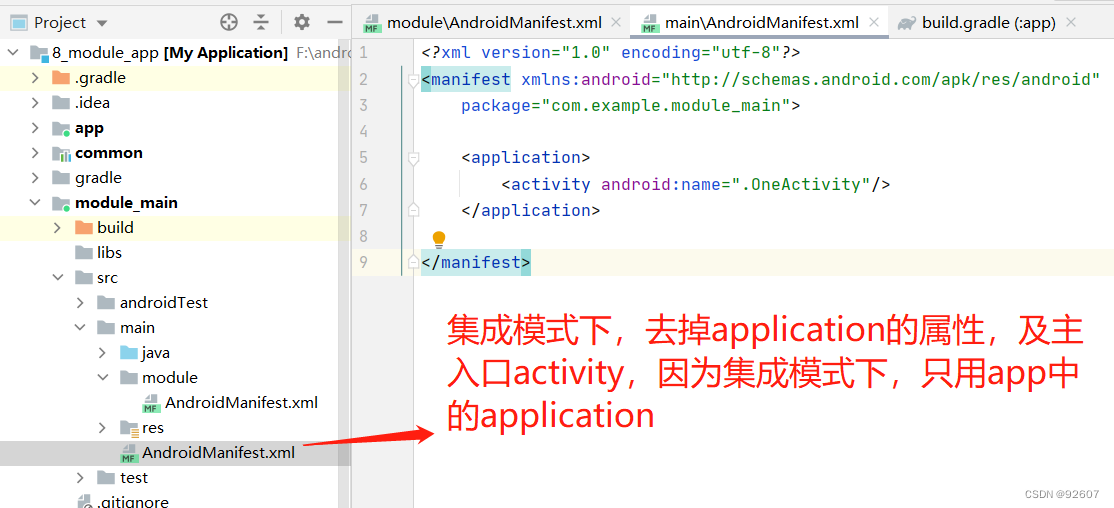
Task: Collapse the module folder
Action: point(103,377)
